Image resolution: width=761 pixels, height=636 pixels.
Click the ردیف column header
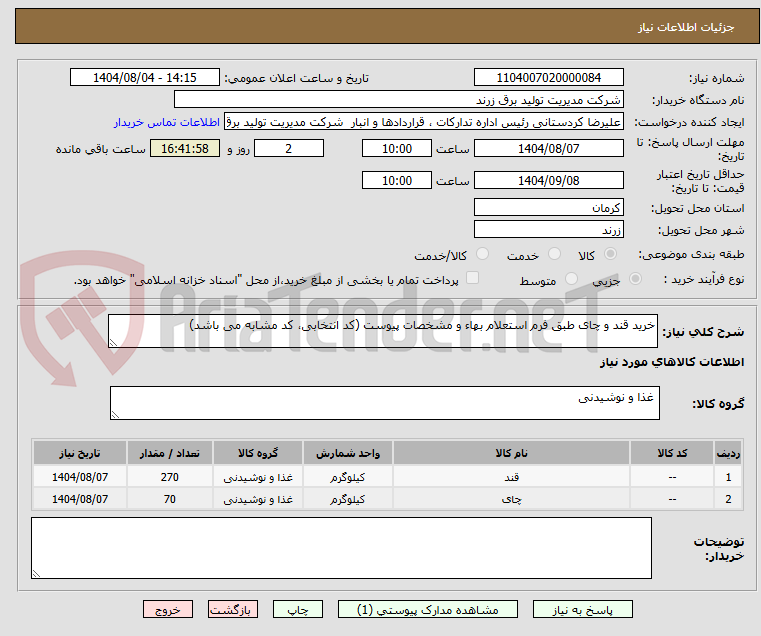click(x=728, y=453)
